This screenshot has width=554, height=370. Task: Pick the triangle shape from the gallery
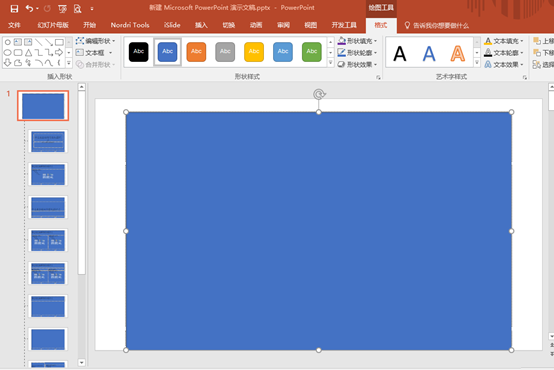click(28, 53)
